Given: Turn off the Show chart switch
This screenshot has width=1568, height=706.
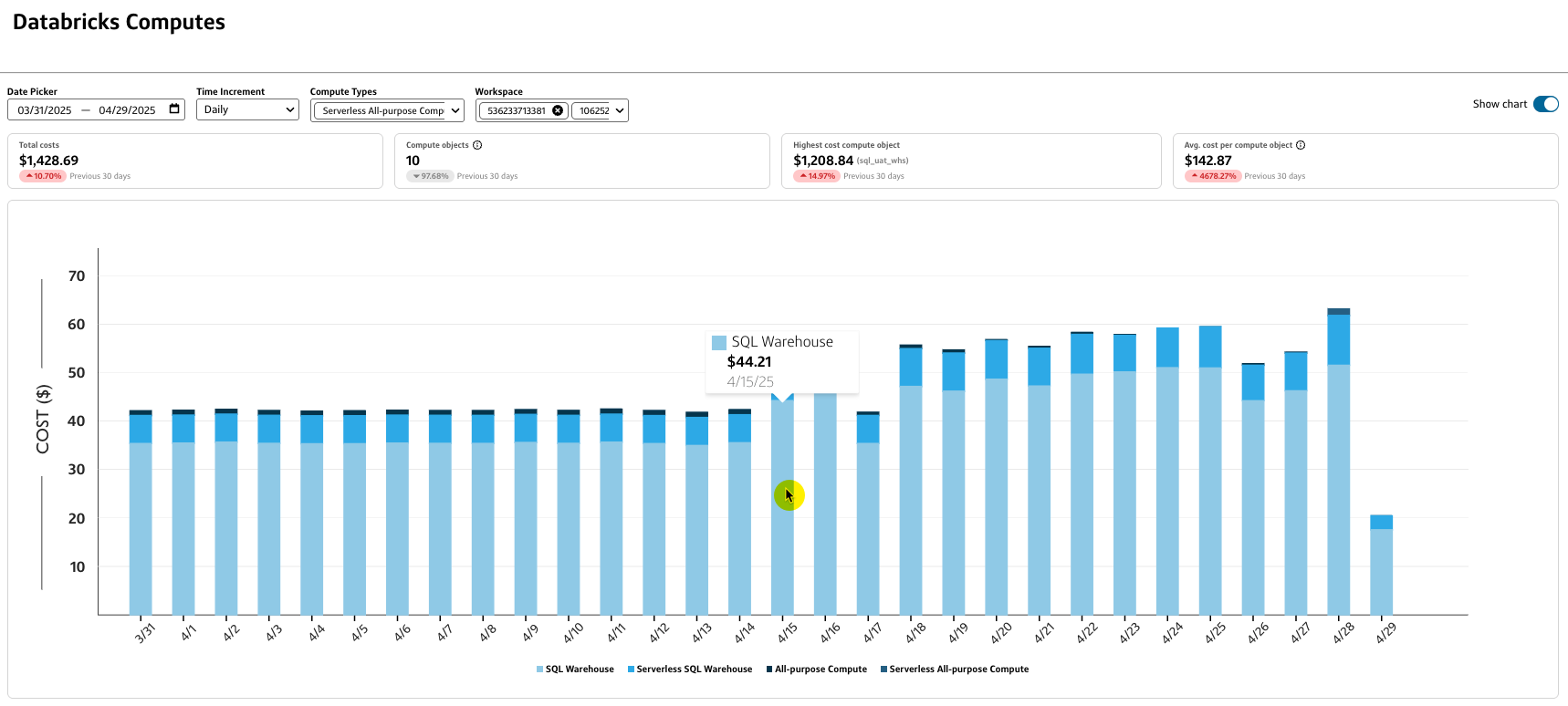Looking at the screenshot, I should click(x=1546, y=104).
